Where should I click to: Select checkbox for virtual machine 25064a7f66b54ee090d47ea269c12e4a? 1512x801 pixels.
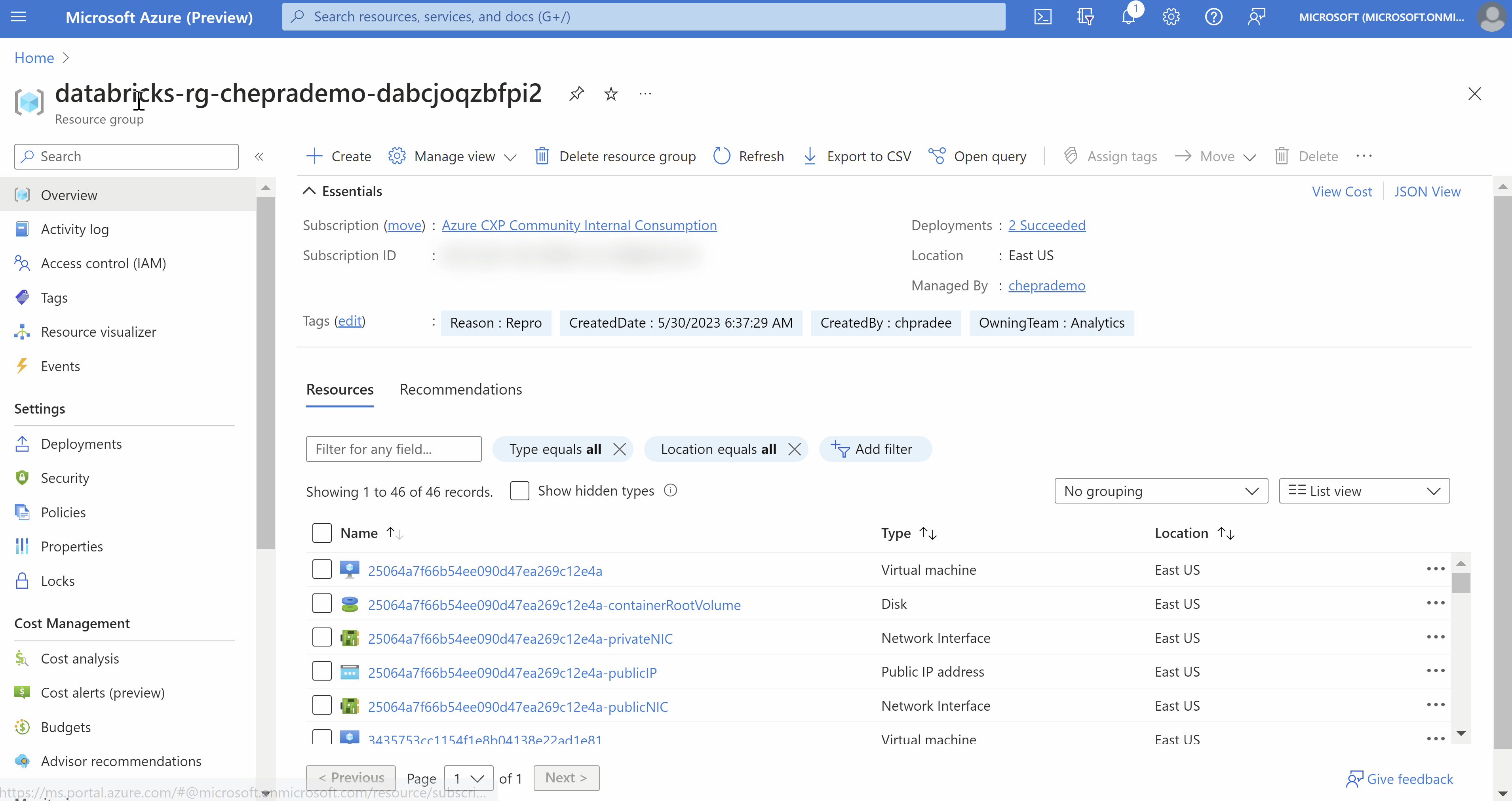click(x=321, y=570)
